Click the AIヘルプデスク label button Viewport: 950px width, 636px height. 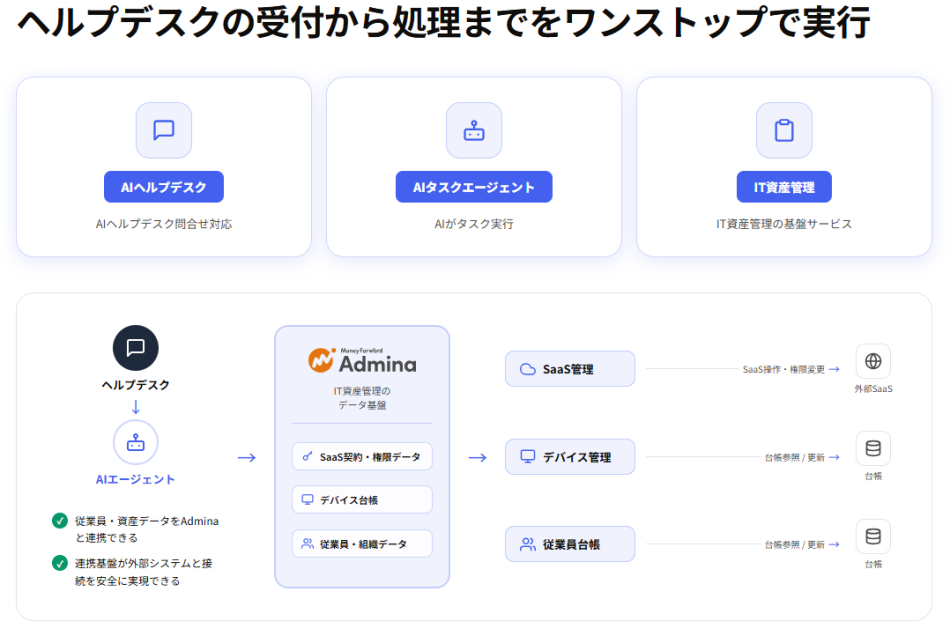point(163,187)
